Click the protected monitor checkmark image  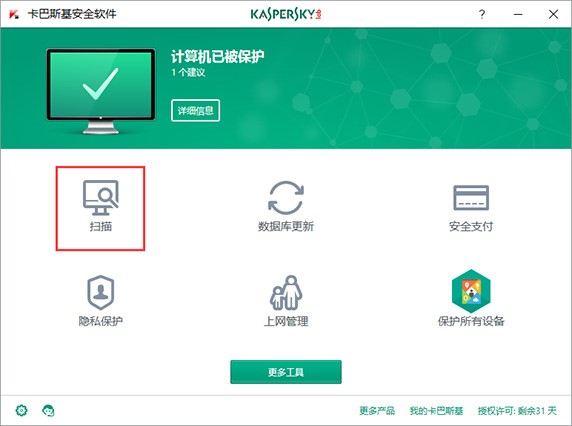[x=101, y=91]
